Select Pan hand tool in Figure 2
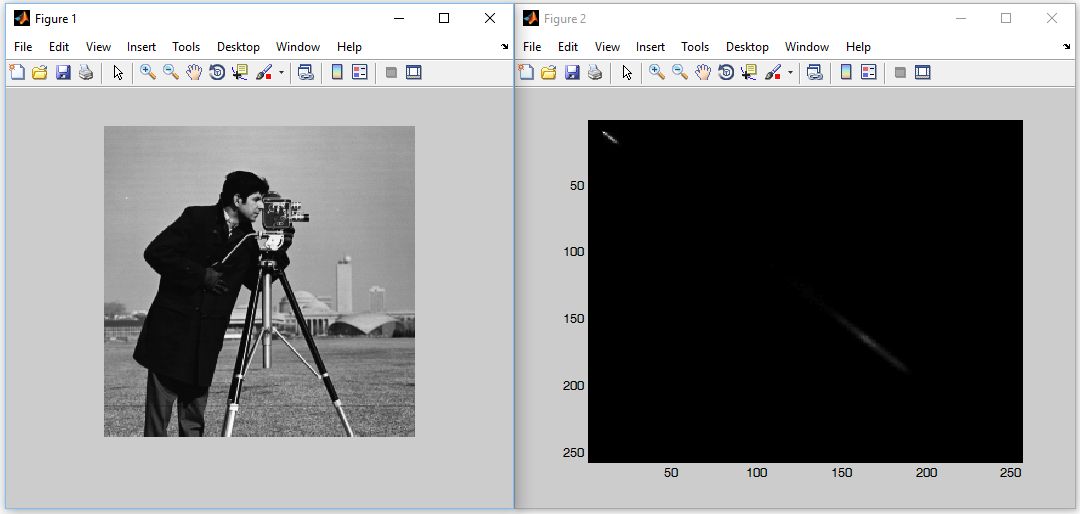 click(x=703, y=72)
